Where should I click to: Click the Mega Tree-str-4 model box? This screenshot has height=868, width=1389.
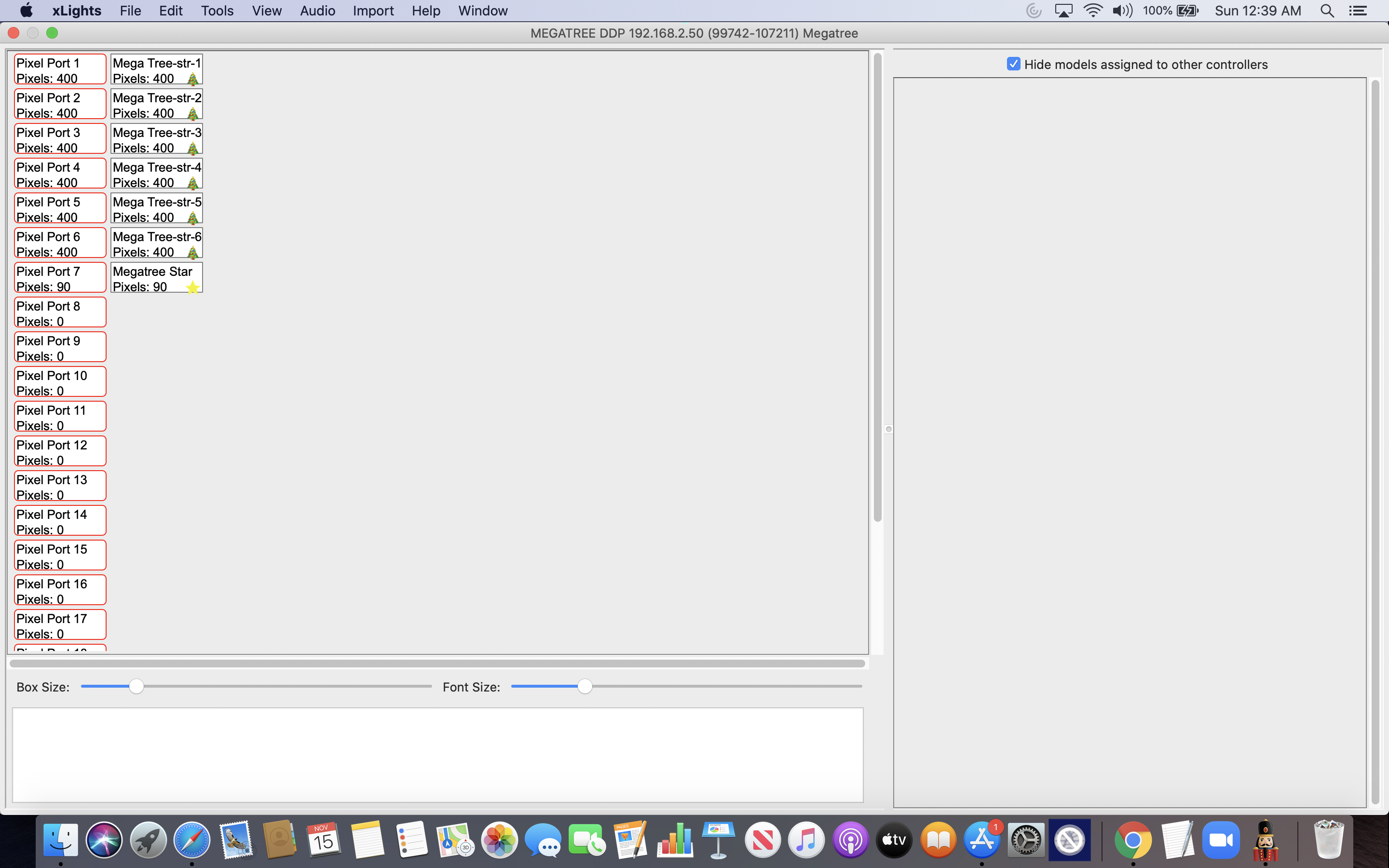pos(157,174)
